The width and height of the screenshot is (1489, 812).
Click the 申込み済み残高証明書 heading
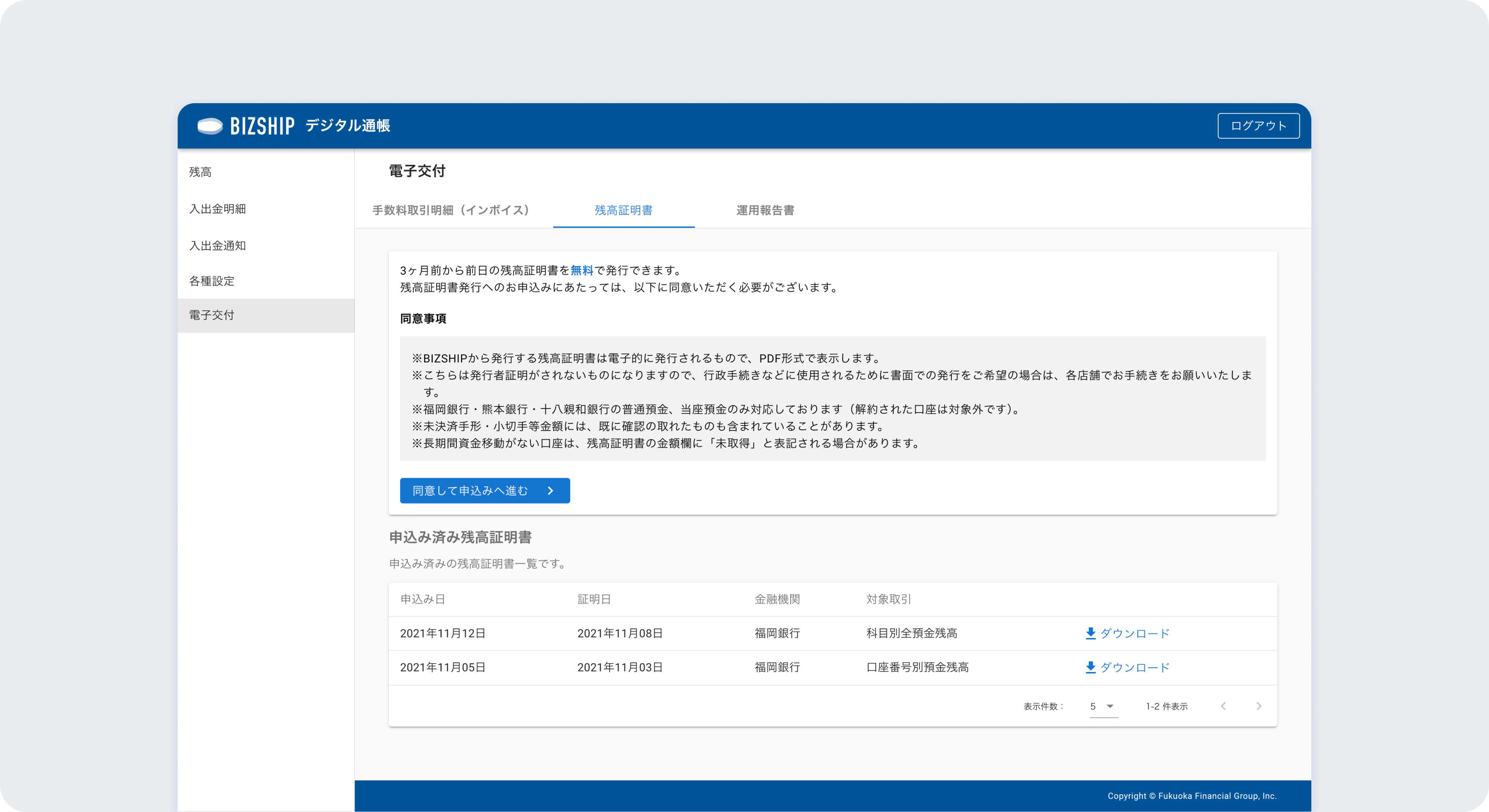click(460, 538)
